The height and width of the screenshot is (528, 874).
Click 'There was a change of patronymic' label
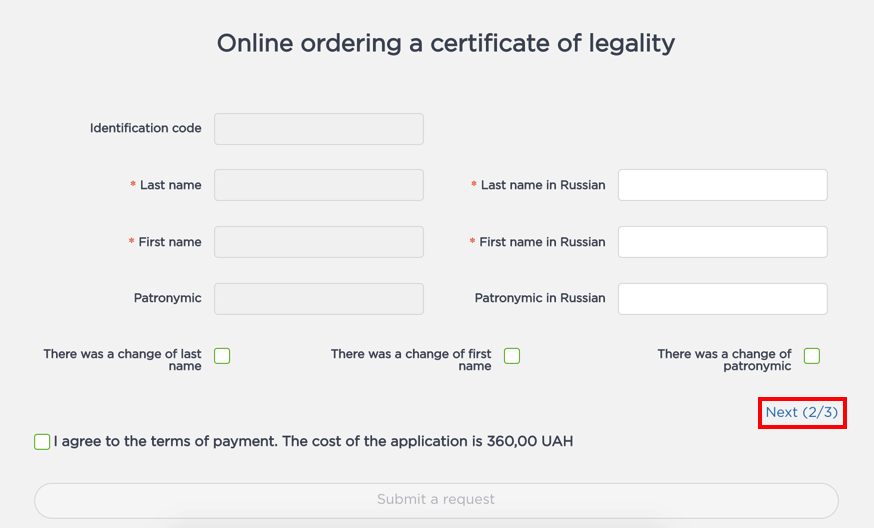pyautogui.click(x=724, y=360)
